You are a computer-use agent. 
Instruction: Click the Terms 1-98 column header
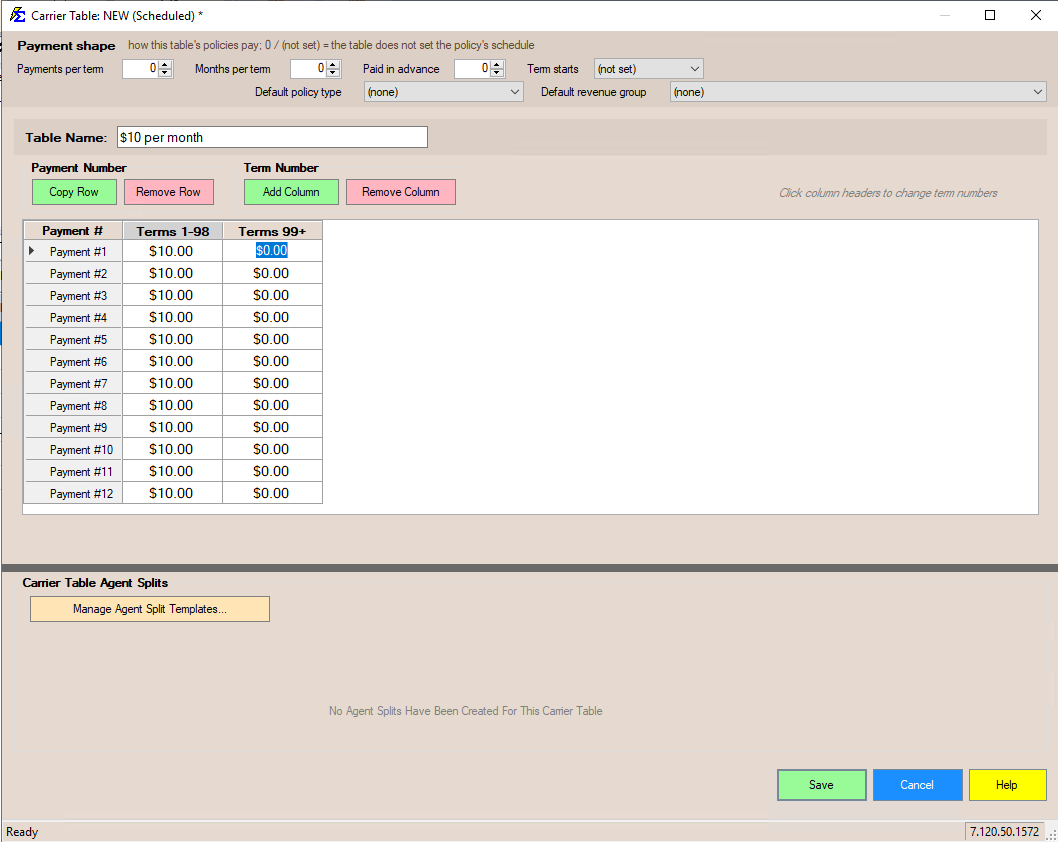coord(173,231)
